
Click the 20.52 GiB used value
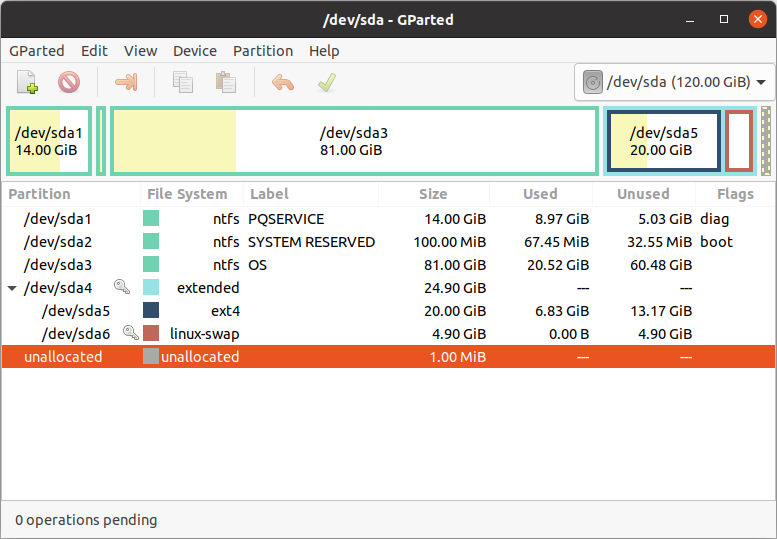tap(558, 265)
